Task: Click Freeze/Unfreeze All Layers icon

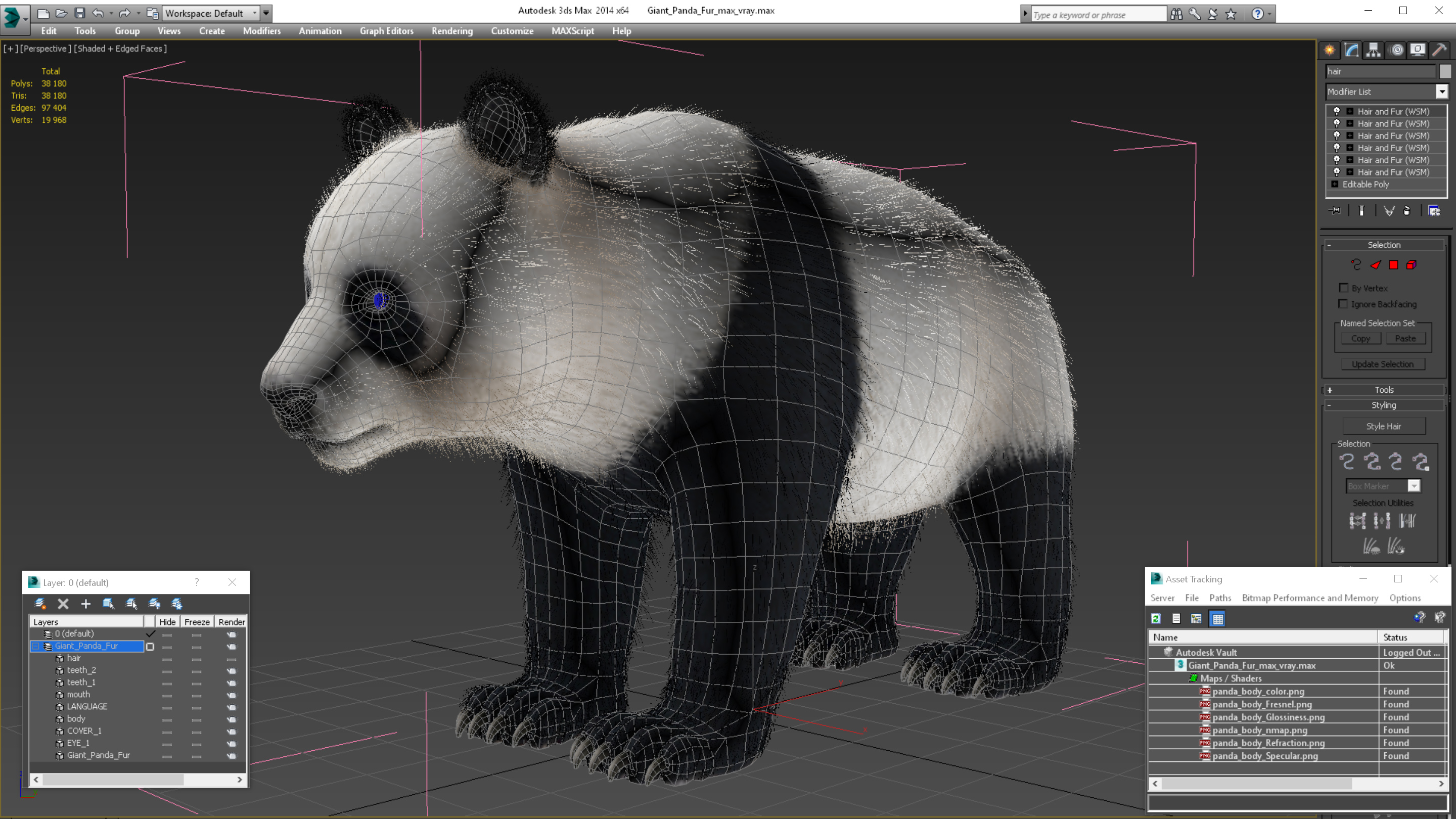Action: click(177, 604)
